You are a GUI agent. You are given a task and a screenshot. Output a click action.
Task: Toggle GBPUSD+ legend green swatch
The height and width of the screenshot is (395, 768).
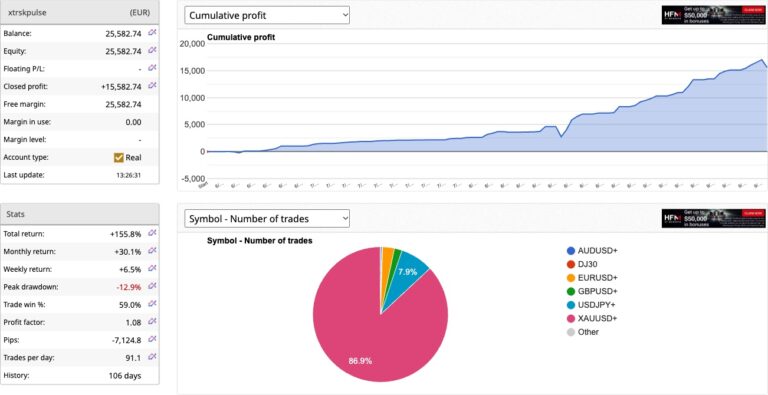(x=571, y=292)
